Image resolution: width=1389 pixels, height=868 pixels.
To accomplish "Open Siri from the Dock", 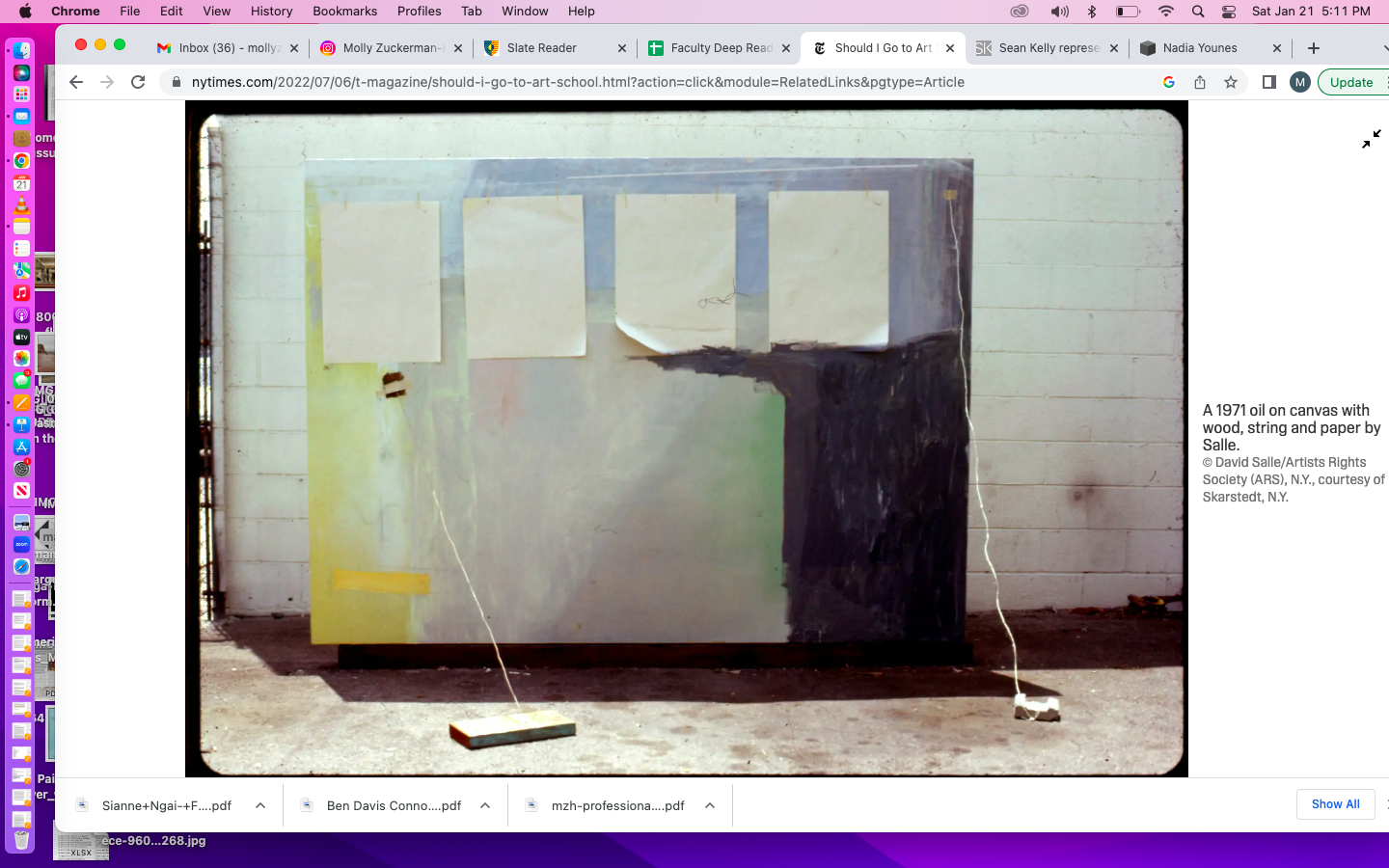I will tap(21, 73).
